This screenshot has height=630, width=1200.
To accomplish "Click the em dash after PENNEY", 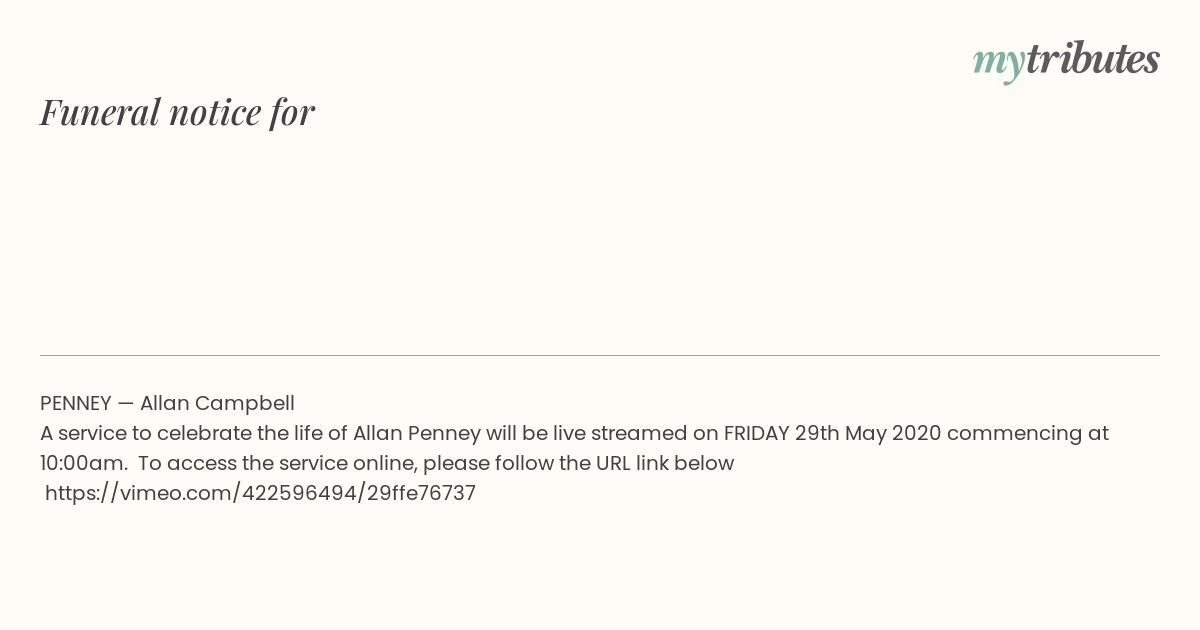I will coord(125,404).
